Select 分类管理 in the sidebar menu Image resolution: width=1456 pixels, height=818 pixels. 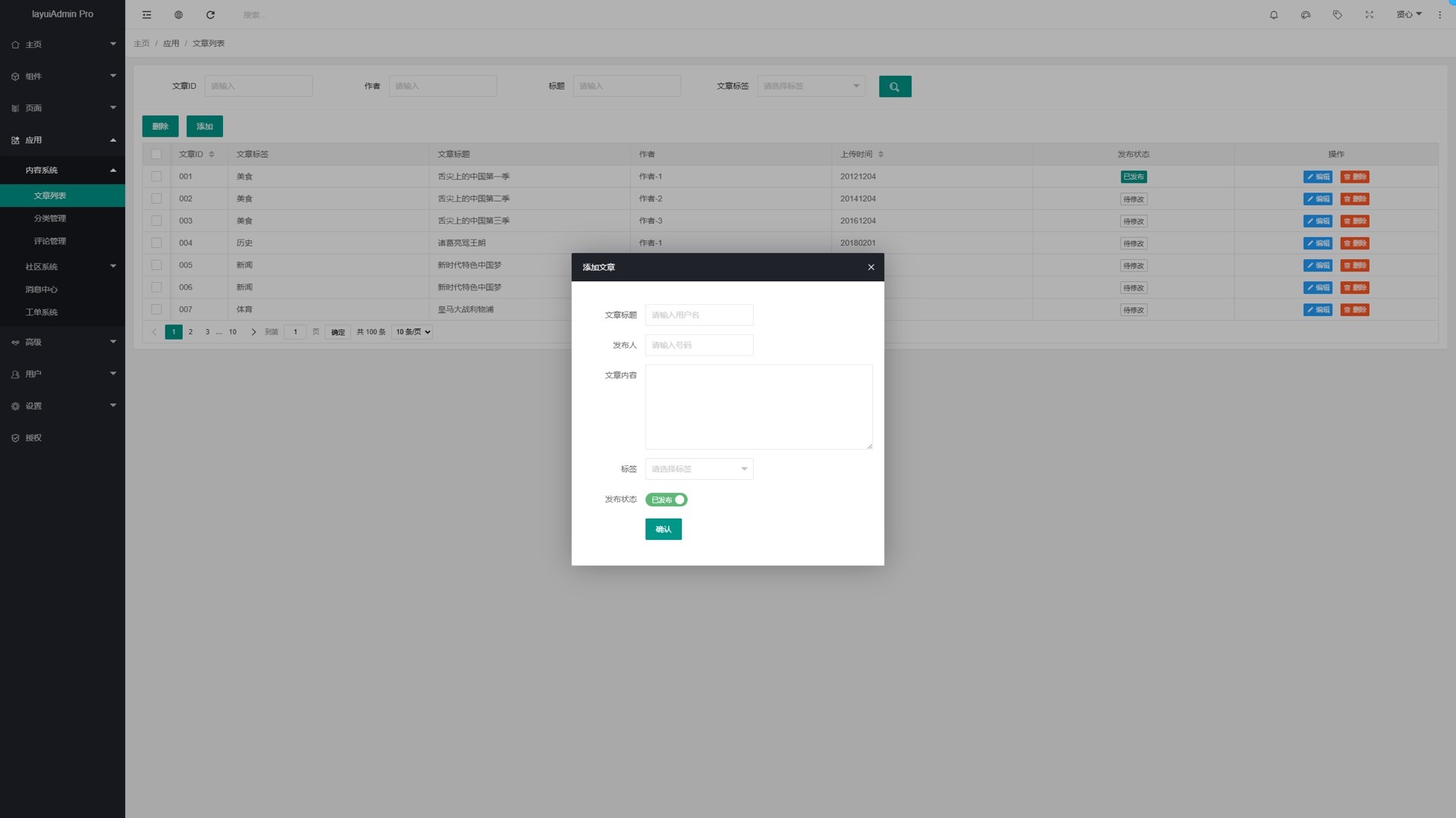50,218
